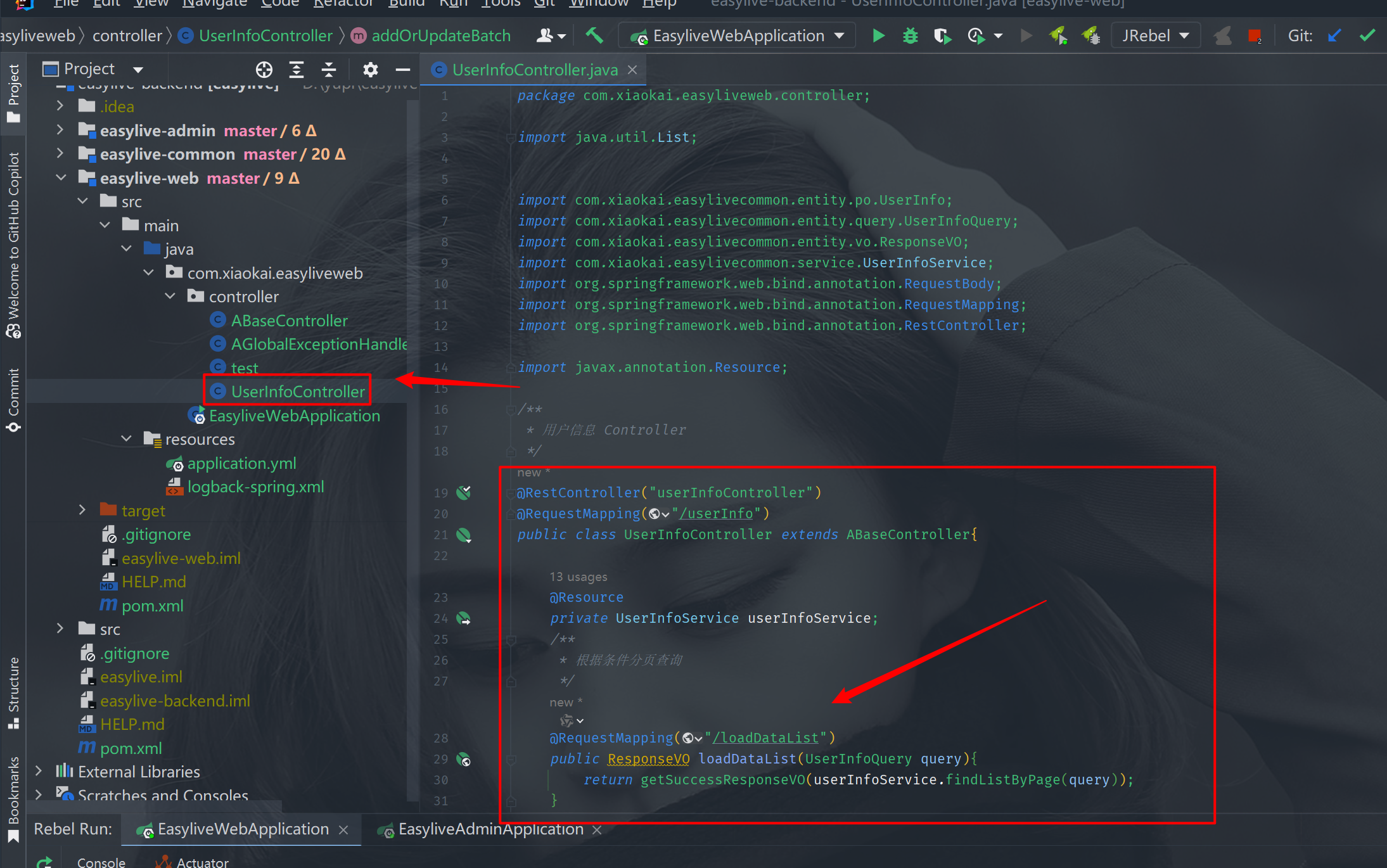Viewport: 1387px width, 868px height.
Task: Expand the easylive-common module
Action: [60, 154]
